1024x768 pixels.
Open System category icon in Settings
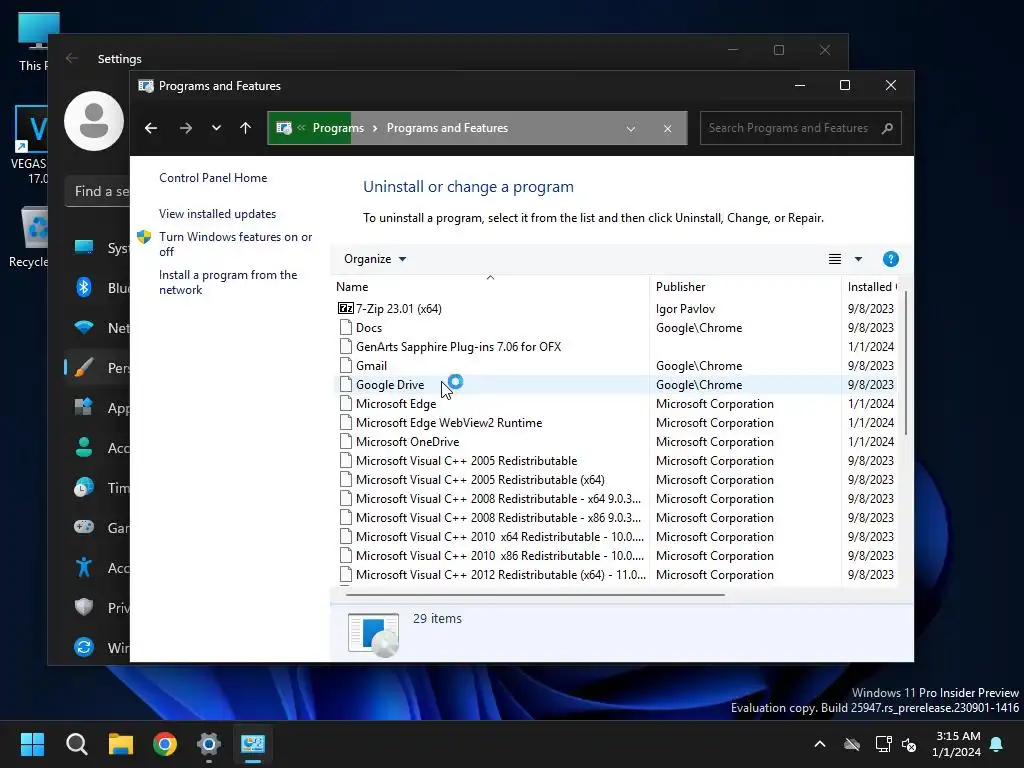pyautogui.click(x=84, y=248)
